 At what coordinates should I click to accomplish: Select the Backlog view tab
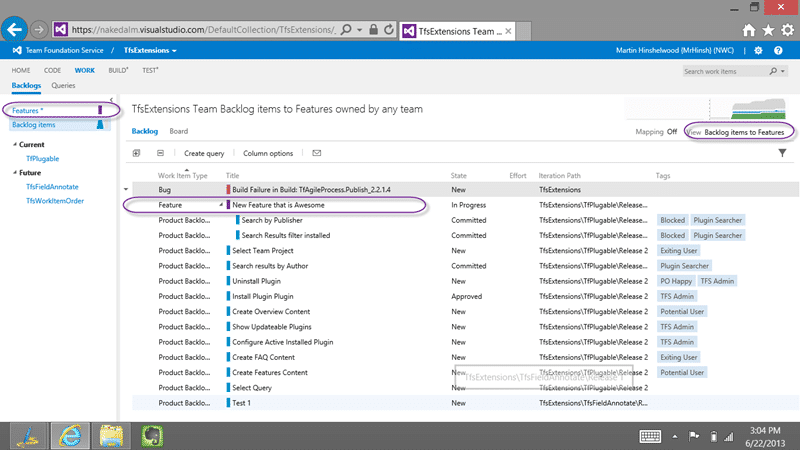[x=145, y=131]
